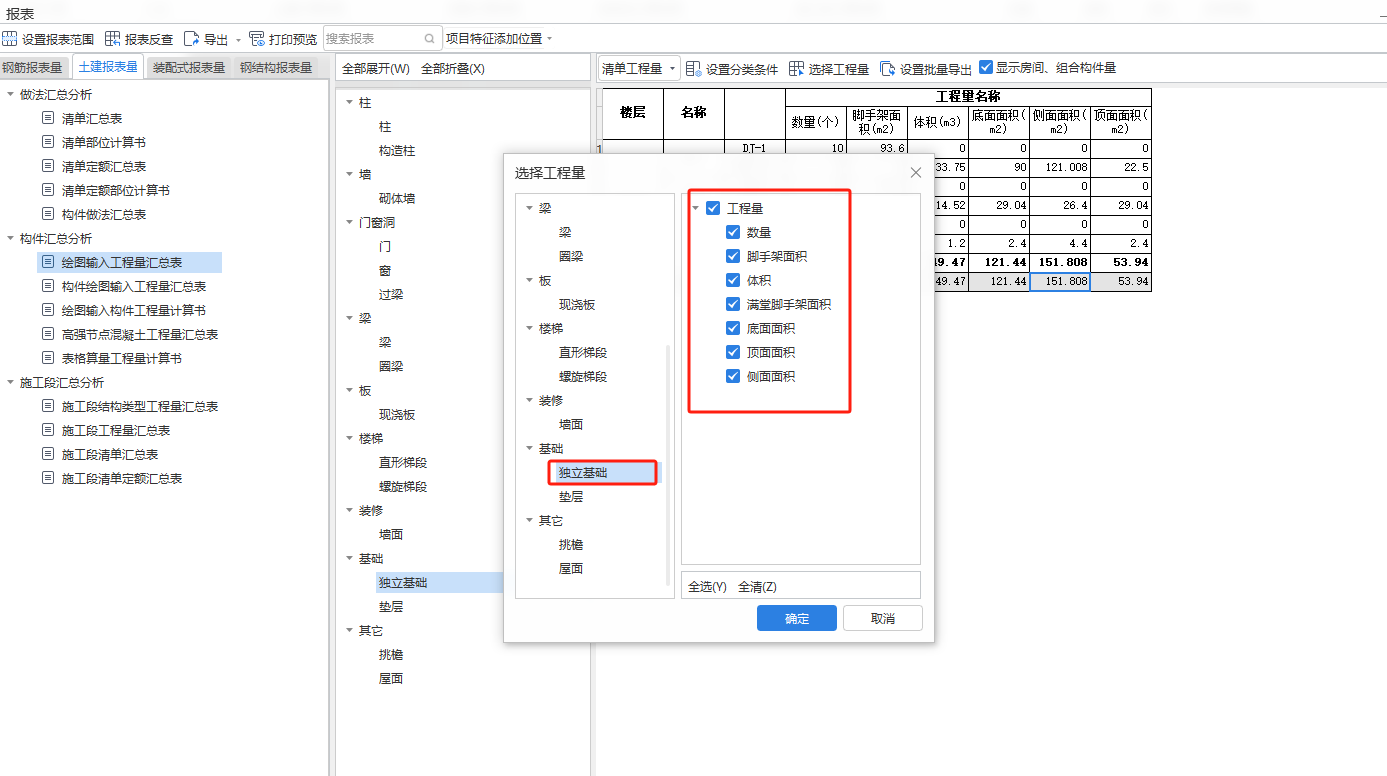Click the search magnifier icon in 搜索报表
The image size is (1387, 776).
click(x=430, y=39)
